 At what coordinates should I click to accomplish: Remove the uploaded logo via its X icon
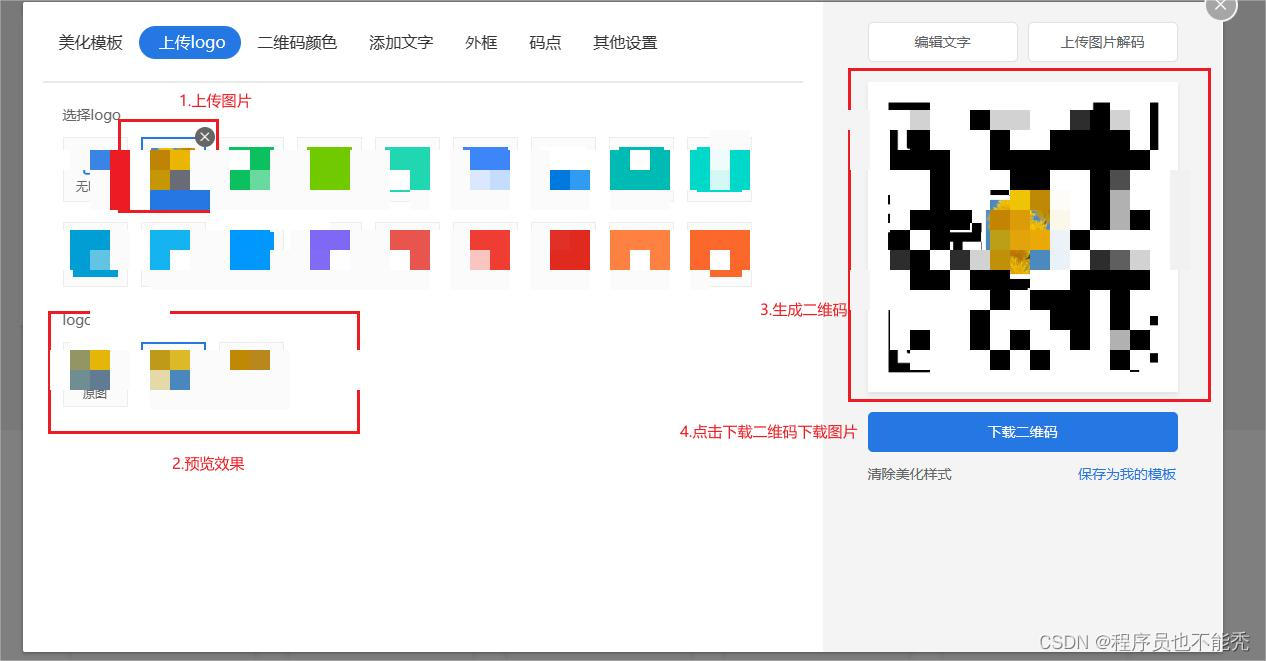point(205,137)
